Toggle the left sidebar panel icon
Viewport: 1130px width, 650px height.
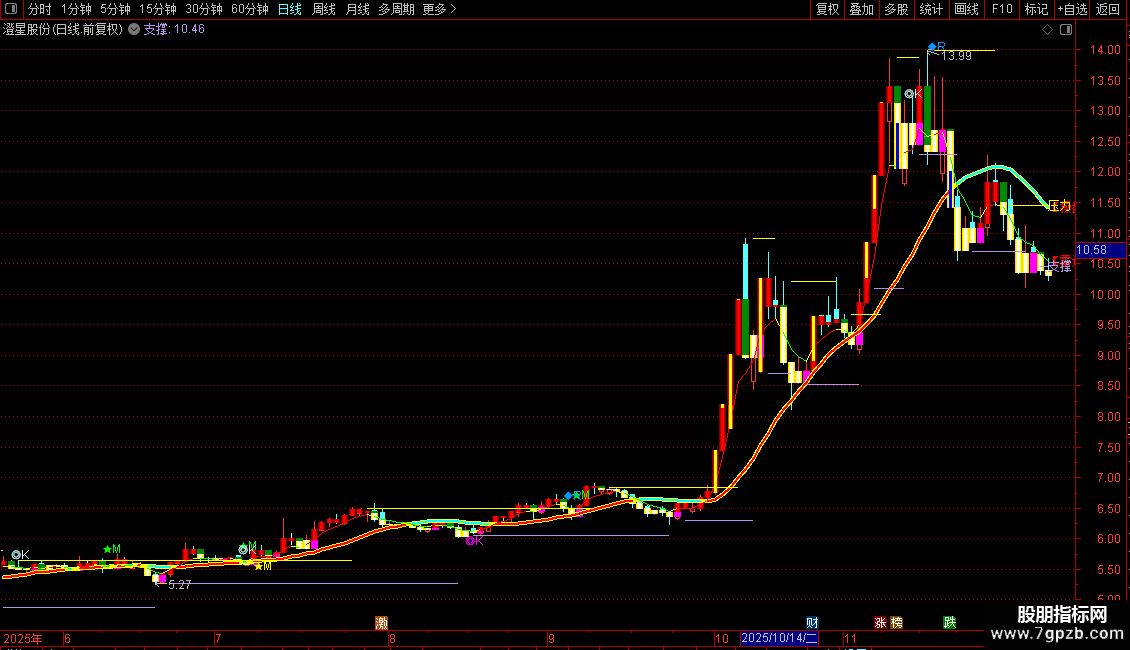pyautogui.click(x=11, y=9)
